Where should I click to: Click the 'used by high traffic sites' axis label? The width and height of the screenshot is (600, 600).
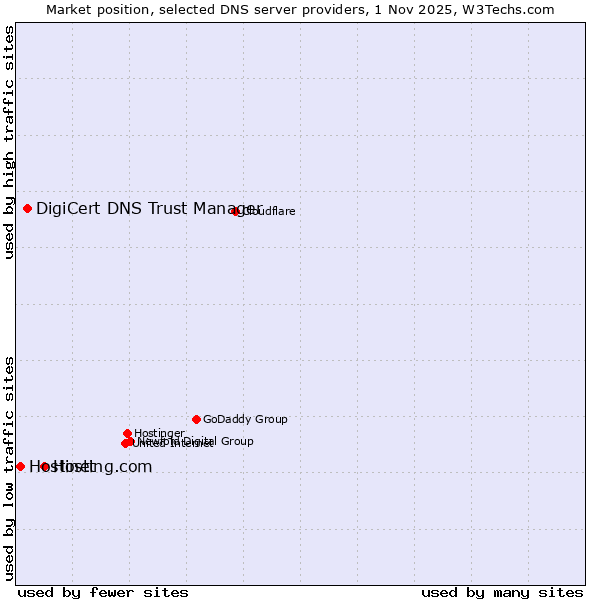pos(9,142)
